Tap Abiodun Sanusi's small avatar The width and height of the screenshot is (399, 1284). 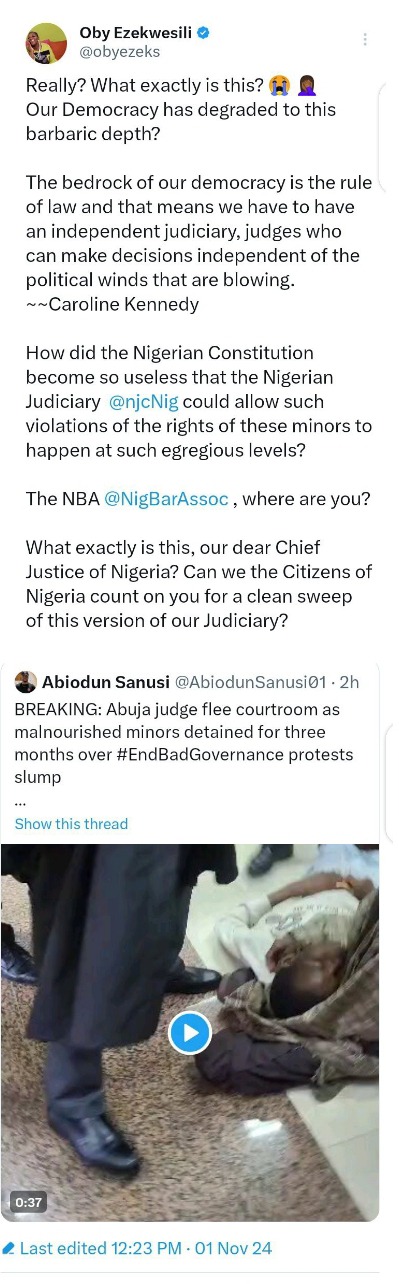point(26,682)
